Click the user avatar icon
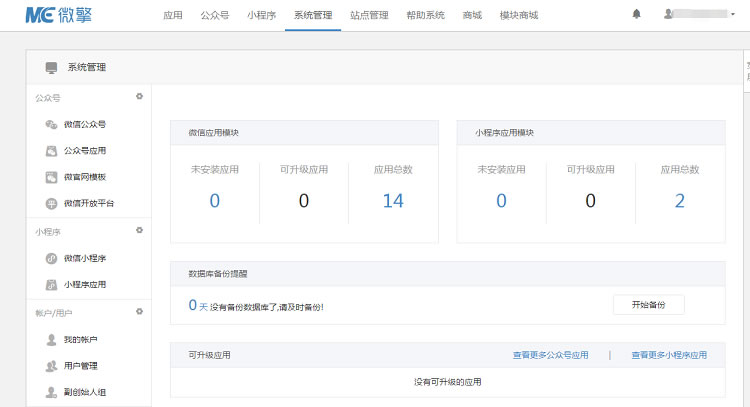The image size is (750, 407). pos(668,14)
